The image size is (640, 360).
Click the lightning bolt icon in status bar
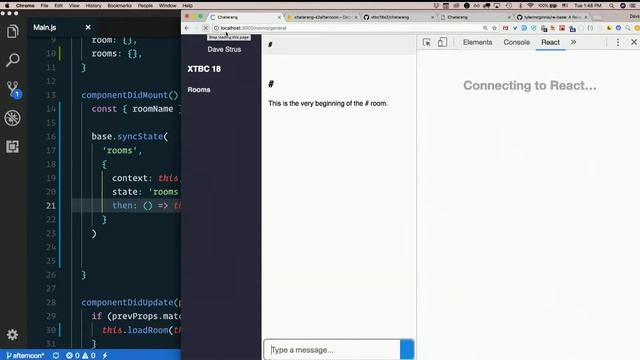105,356
